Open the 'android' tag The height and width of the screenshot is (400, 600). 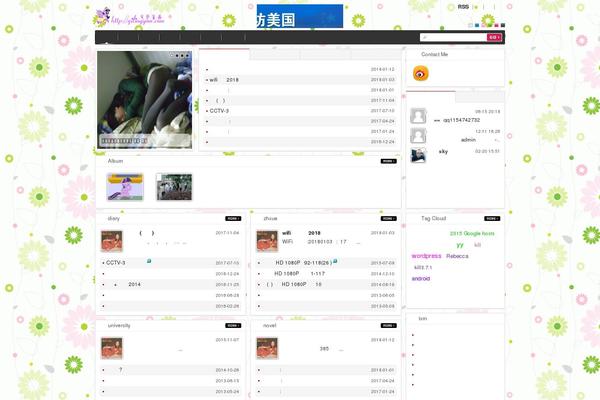coord(421,279)
